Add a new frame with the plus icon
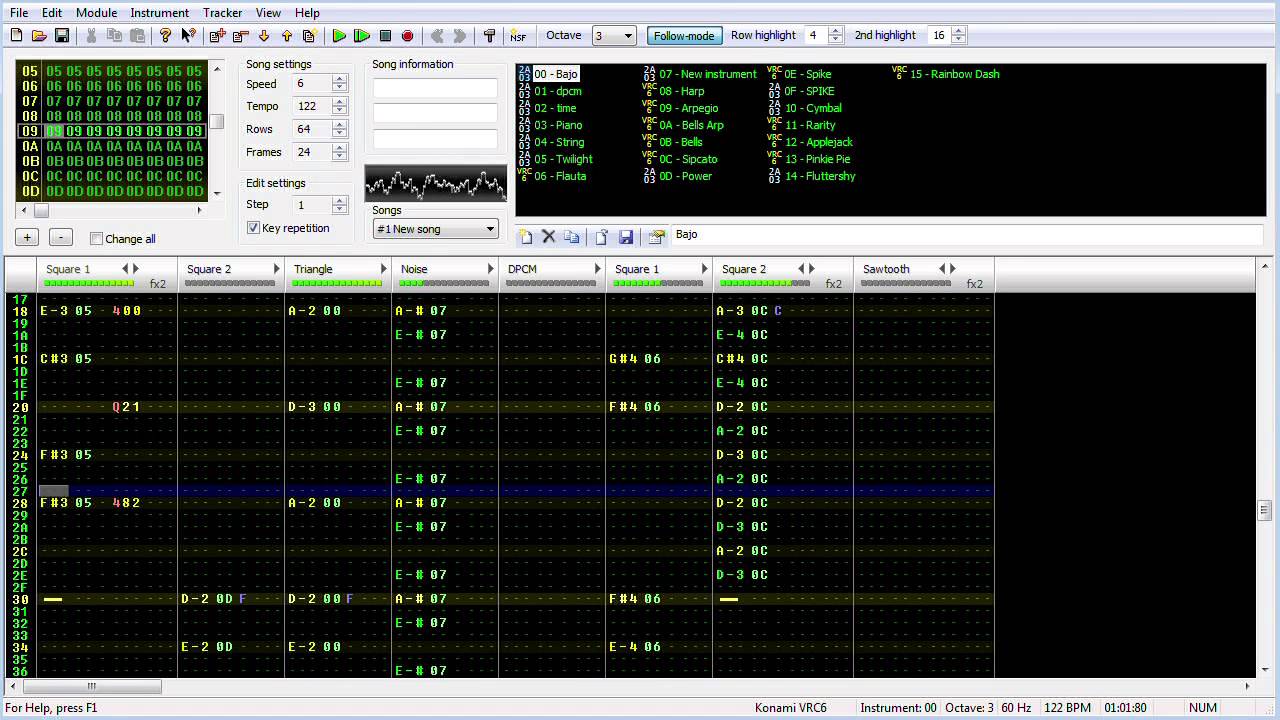 [218, 36]
